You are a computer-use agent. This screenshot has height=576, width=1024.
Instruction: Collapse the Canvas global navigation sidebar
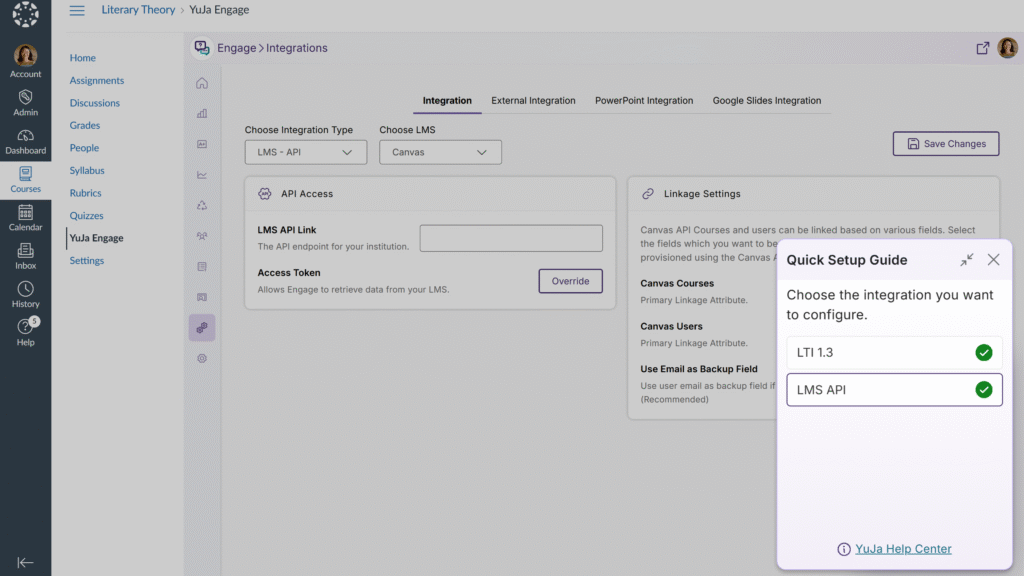click(x=25, y=562)
